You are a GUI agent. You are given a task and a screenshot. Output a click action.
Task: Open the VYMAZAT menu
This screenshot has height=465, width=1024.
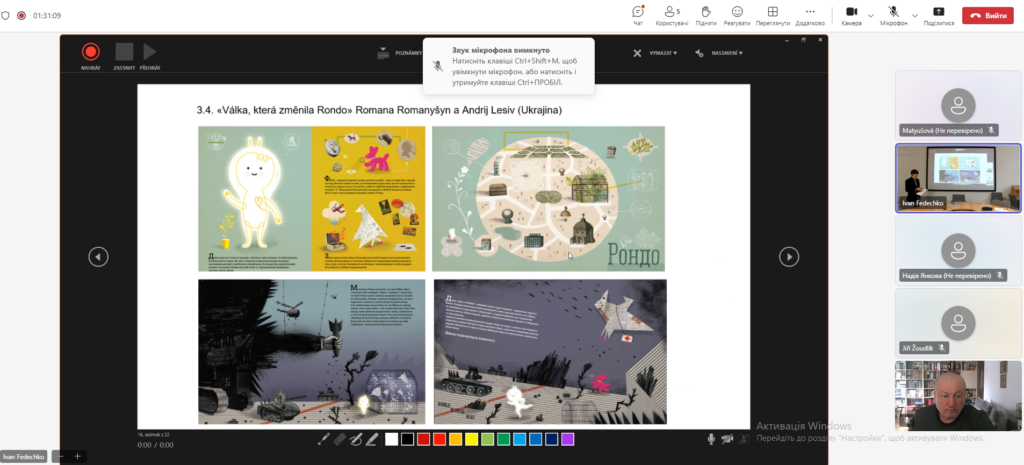click(655, 53)
